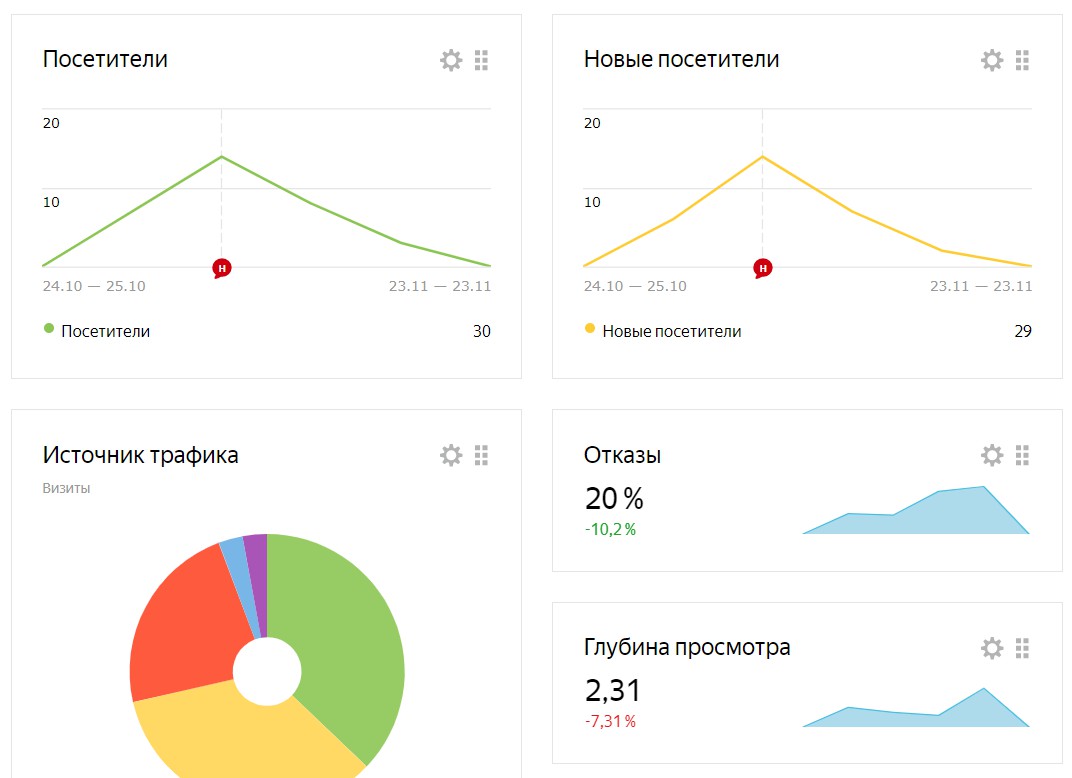Image resolution: width=1072 pixels, height=778 pixels.
Task: Open settings gear of Глубина просмотра widget
Action: (992, 647)
